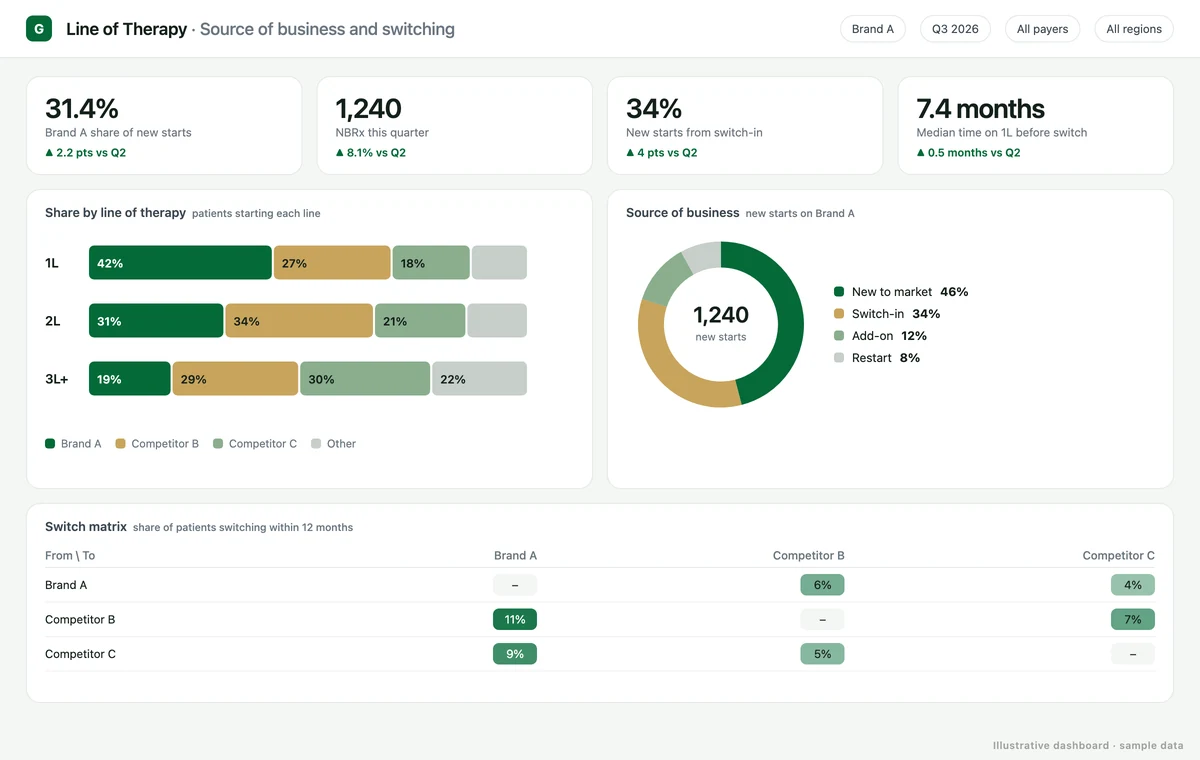
Task: Click the 2L Brand A 31% segment
Action: [x=156, y=321]
